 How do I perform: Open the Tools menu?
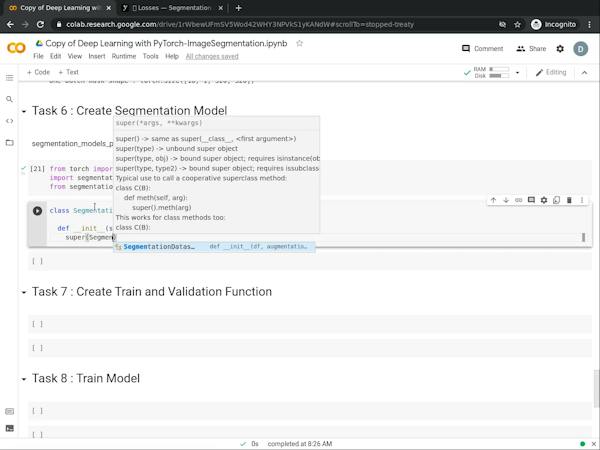coord(150,56)
